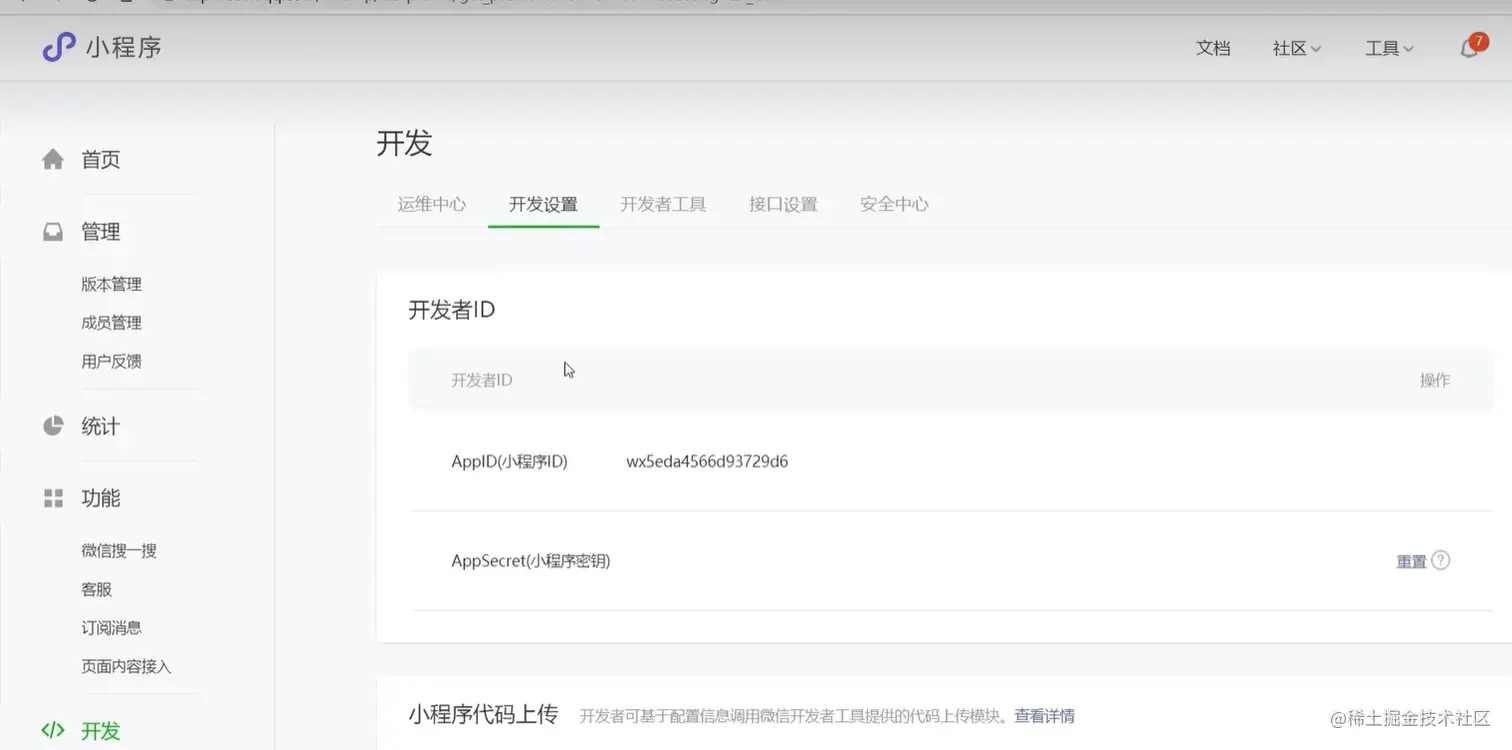Go to 首页 in the sidebar
Screen dimensions: 1512x750
(x=101, y=160)
